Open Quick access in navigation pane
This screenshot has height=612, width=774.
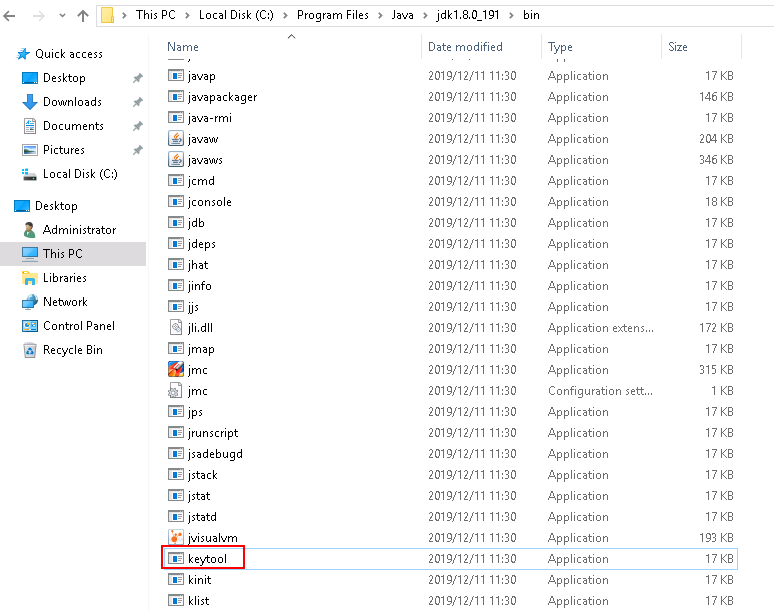(69, 54)
